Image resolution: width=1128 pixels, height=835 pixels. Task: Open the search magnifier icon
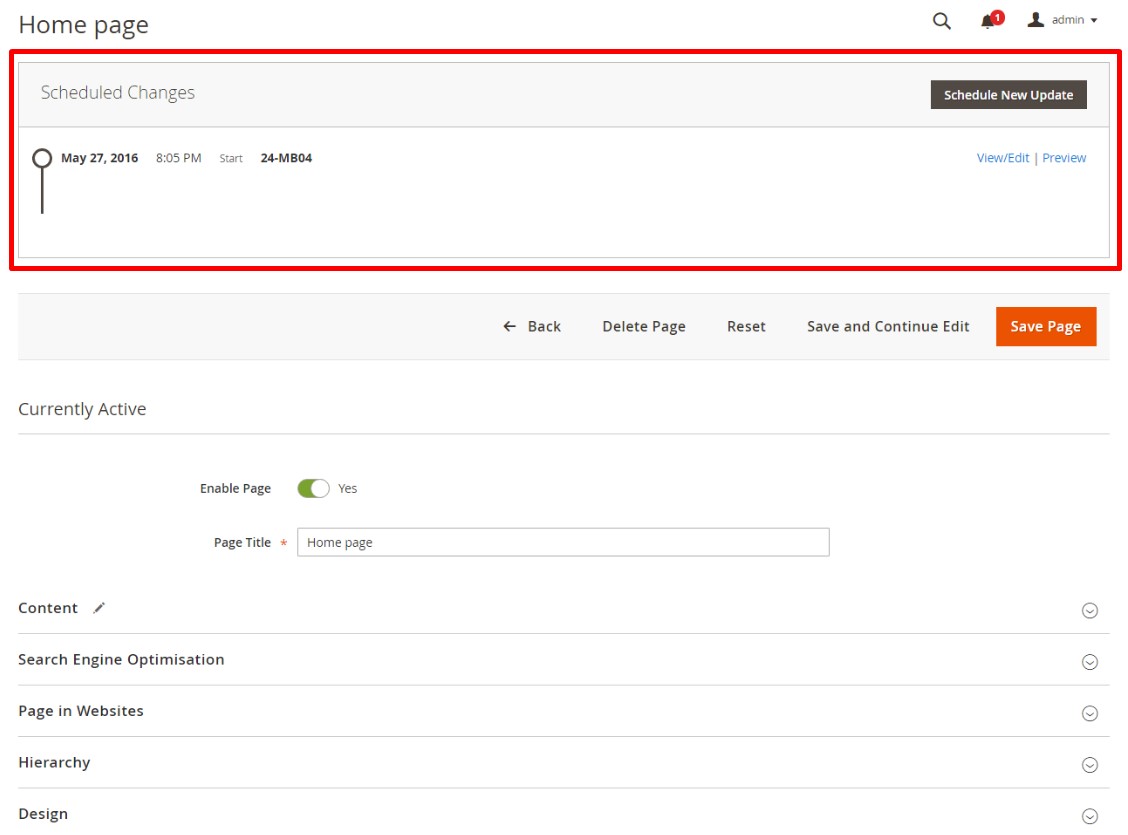[x=941, y=21]
